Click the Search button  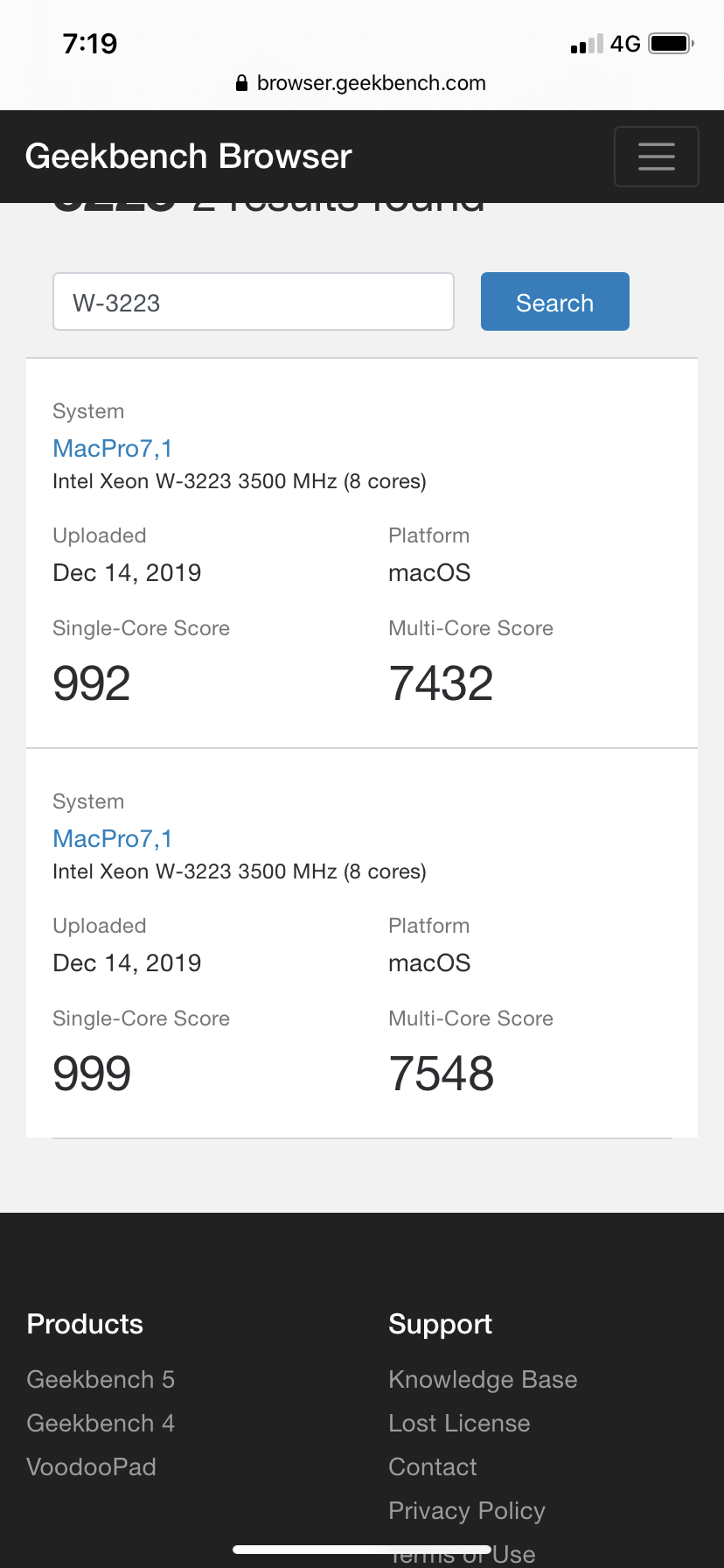point(555,302)
